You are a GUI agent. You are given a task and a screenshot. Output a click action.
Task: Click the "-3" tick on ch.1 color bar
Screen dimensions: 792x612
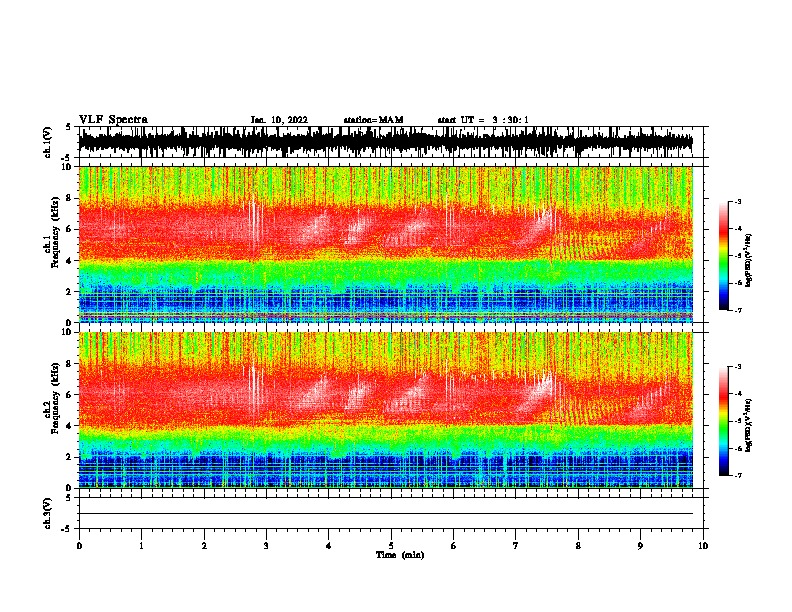point(737,201)
